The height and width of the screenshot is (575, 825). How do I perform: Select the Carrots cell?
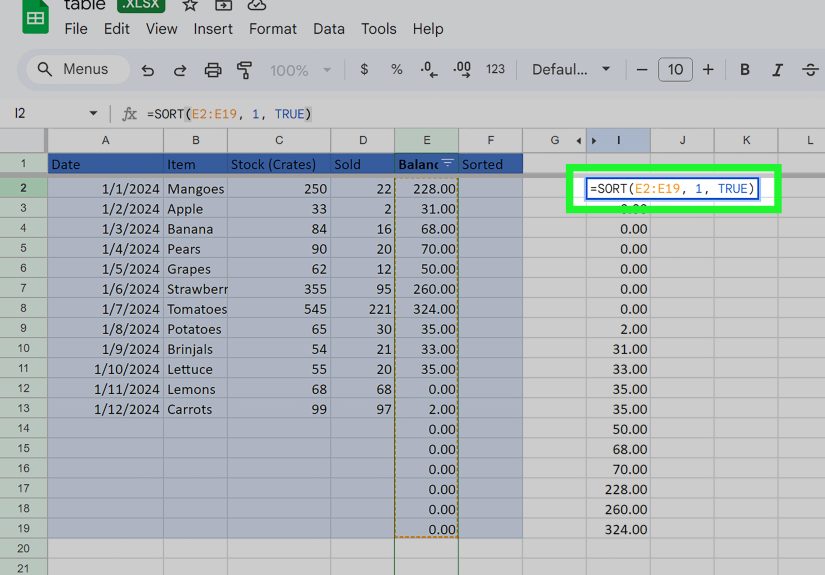tap(195, 409)
